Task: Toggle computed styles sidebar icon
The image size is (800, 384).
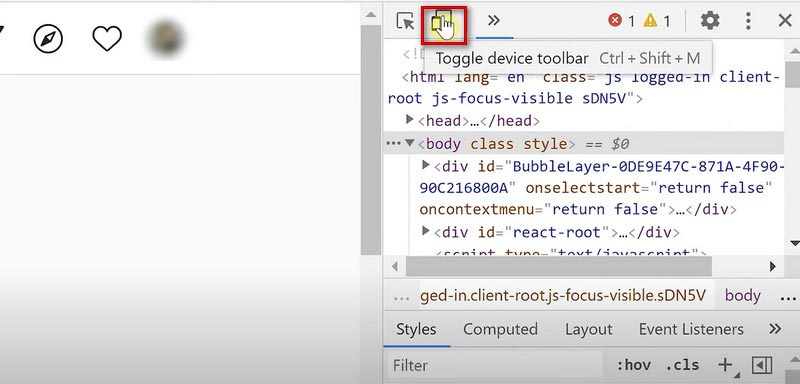Action: [762, 365]
